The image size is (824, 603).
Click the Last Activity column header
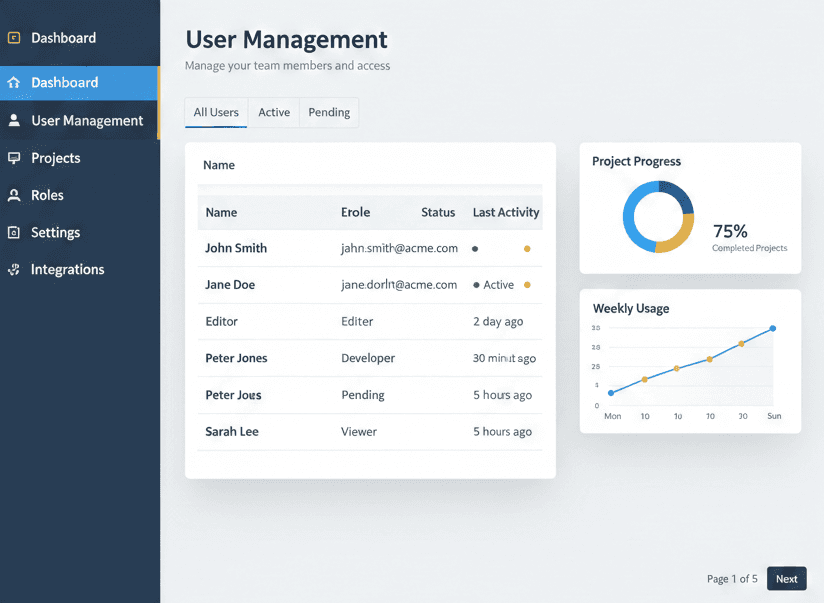click(x=506, y=212)
